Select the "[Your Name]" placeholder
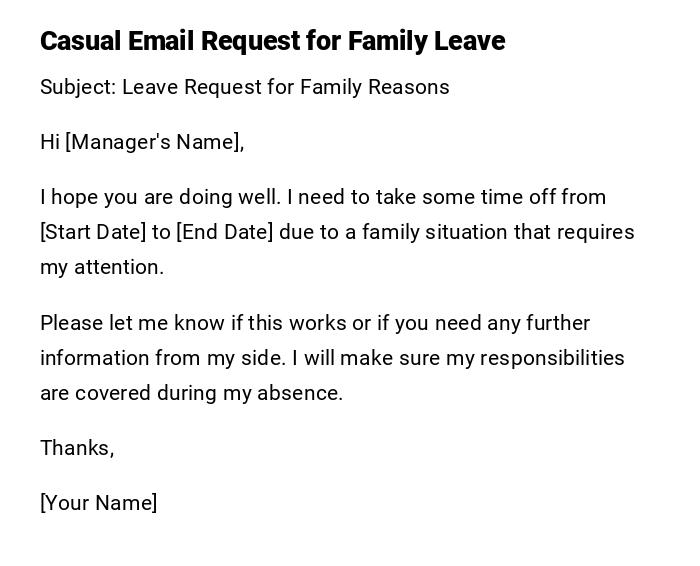Viewport: 700px width, 566px height. 98,503
